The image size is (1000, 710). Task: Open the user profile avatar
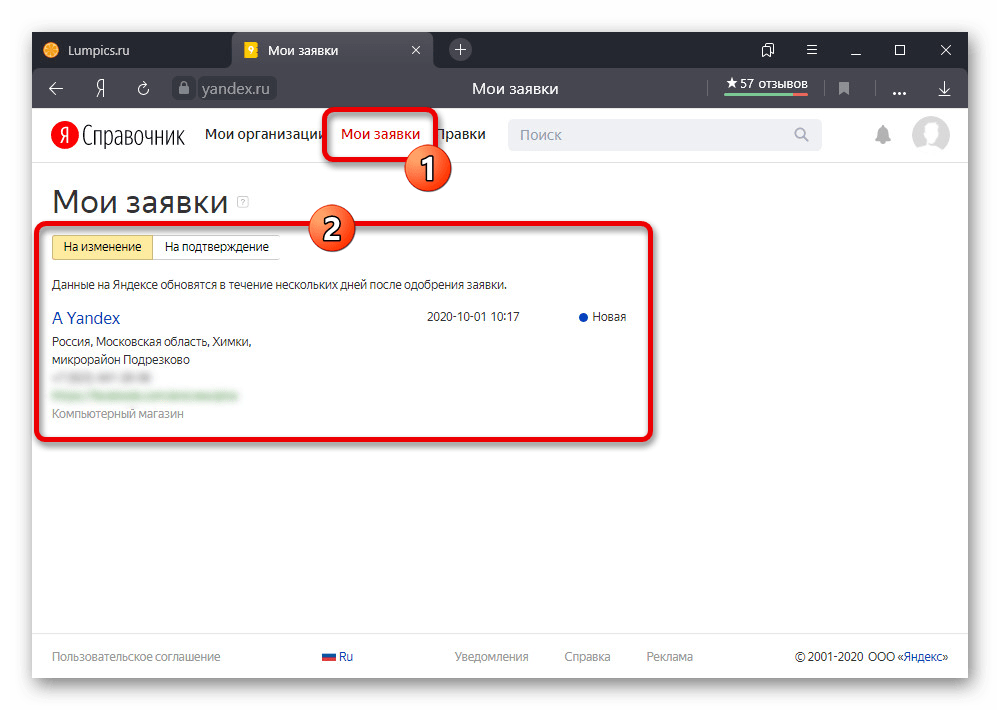click(x=930, y=135)
